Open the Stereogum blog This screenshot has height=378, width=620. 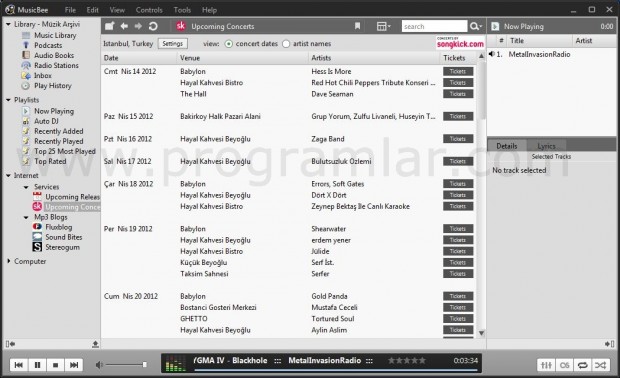pos(62,247)
